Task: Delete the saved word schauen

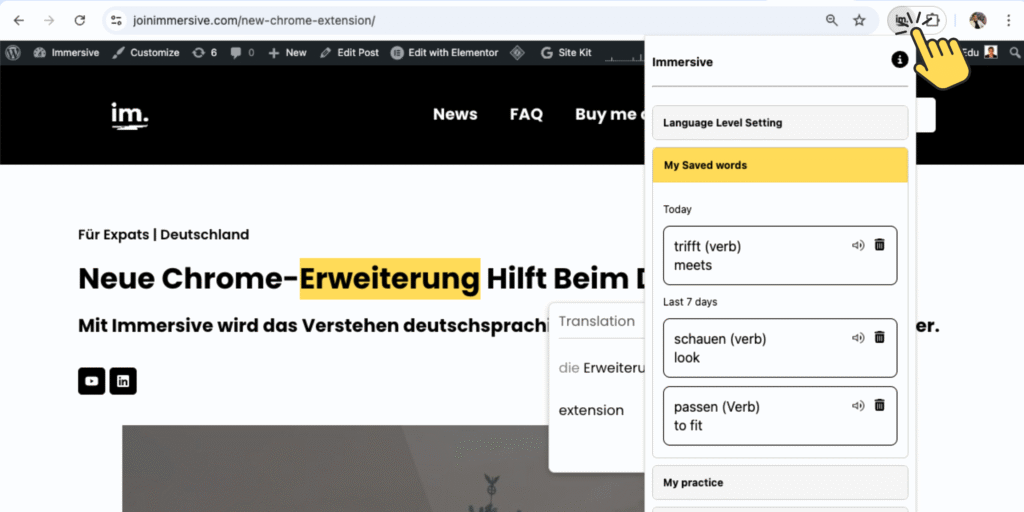Action: [x=879, y=338]
